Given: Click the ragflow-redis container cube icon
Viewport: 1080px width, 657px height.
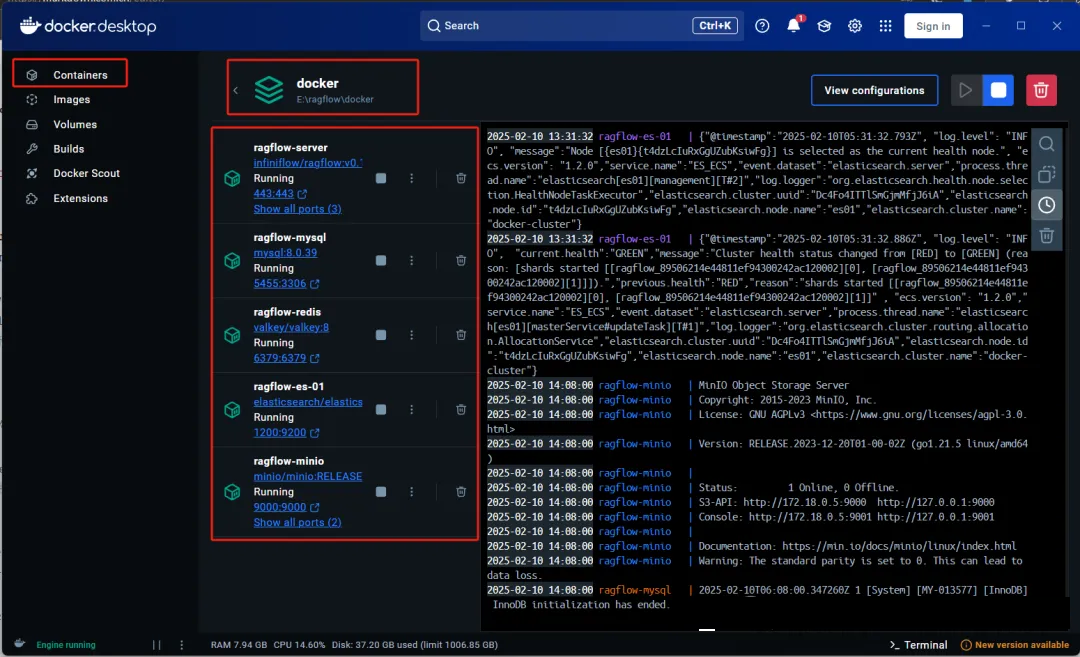Looking at the screenshot, I should (x=232, y=335).
